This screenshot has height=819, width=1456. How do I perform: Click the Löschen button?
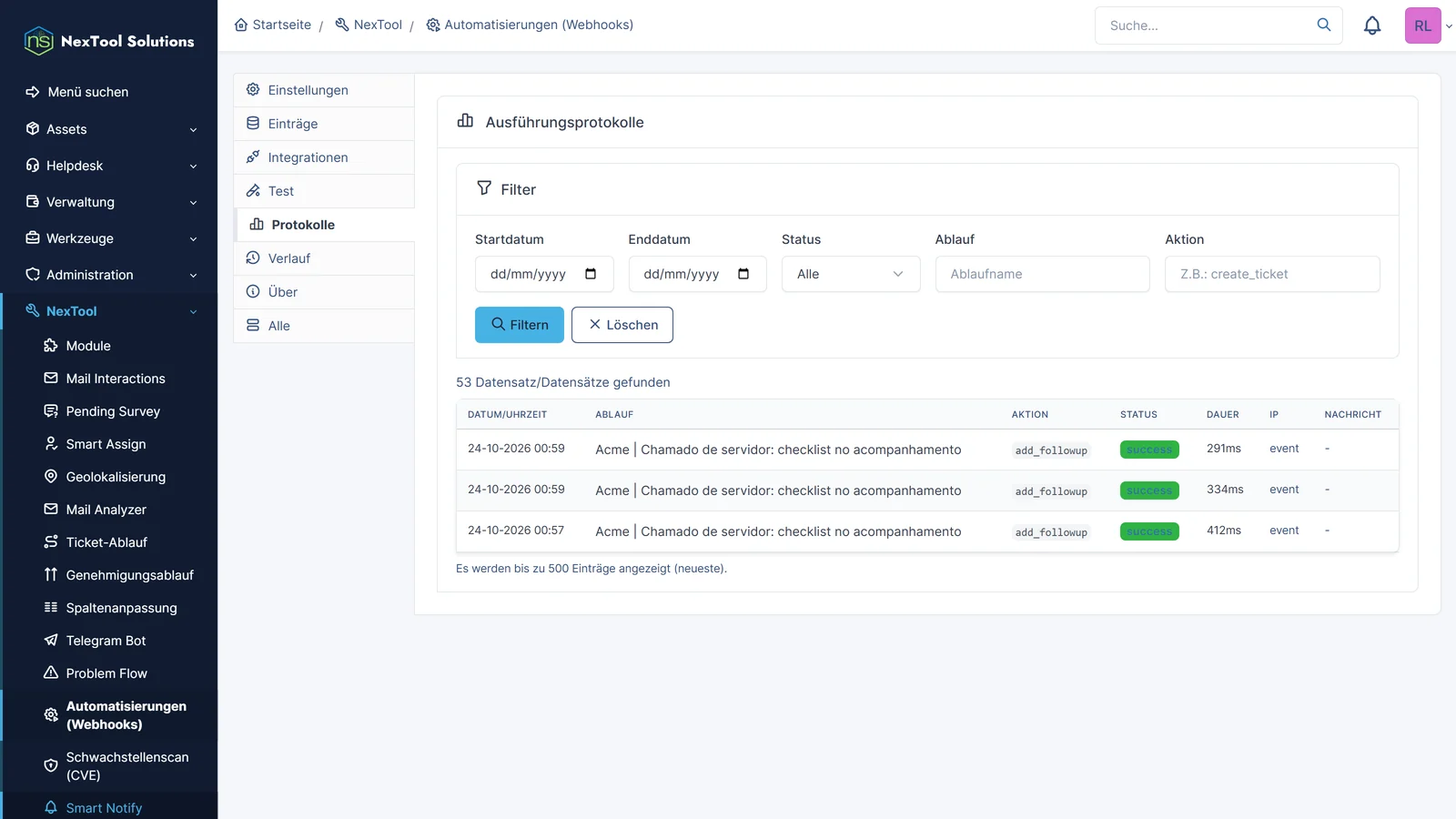pyautogui.click(x=622, y=325)
